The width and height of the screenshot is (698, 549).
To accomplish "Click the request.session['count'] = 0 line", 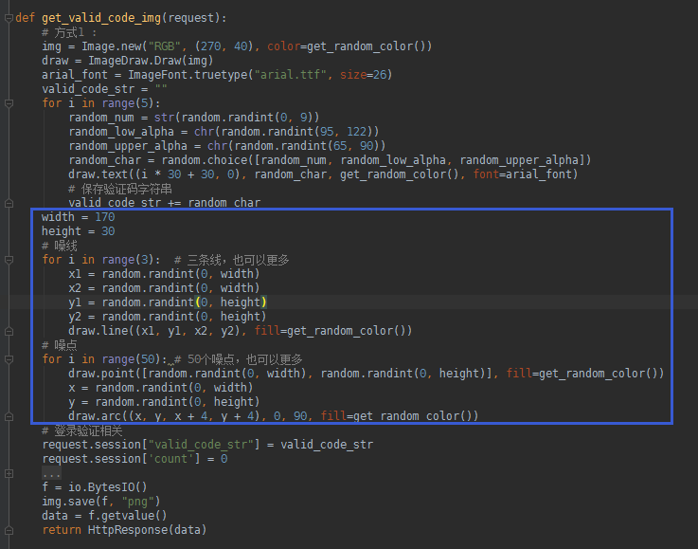I will (x=134, y=459).
